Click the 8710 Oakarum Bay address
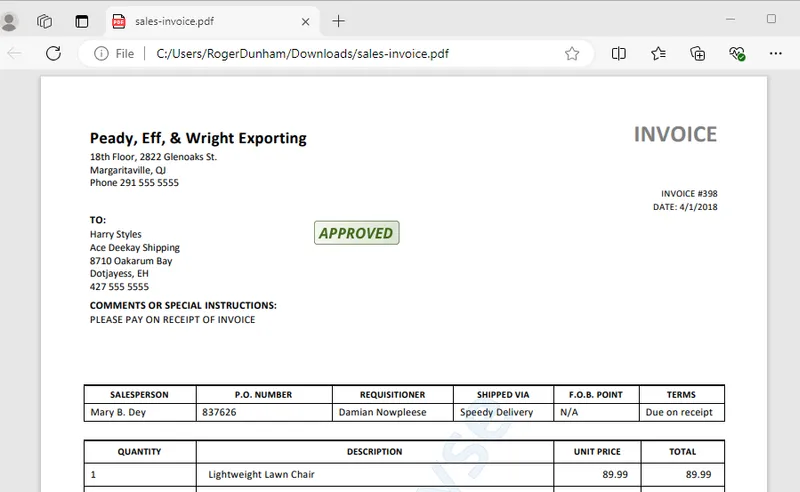800x492 pixels. click(131, 261)
